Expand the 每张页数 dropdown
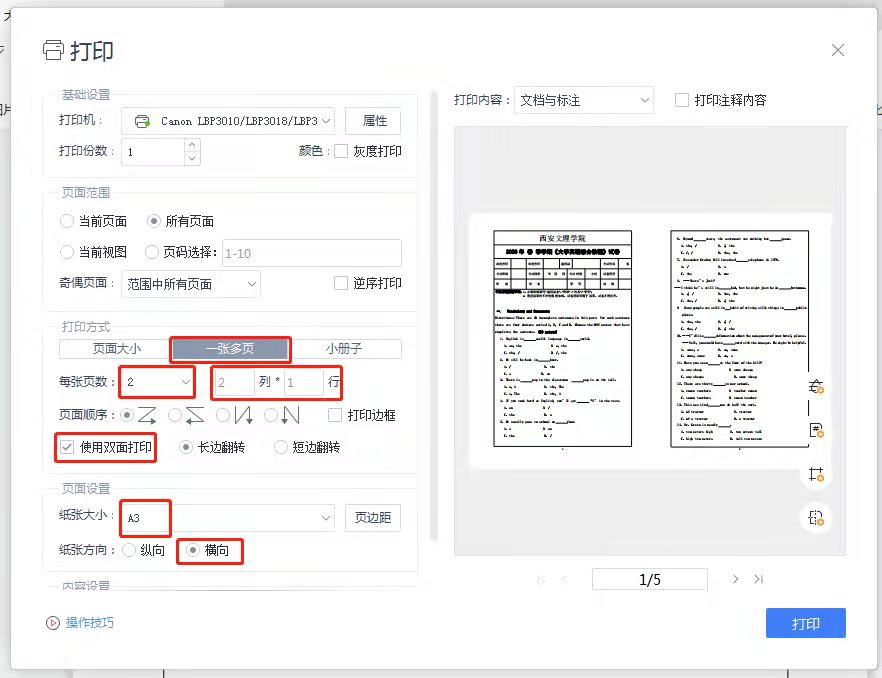Viewport: 882px width, 678px height. (186, 381)
